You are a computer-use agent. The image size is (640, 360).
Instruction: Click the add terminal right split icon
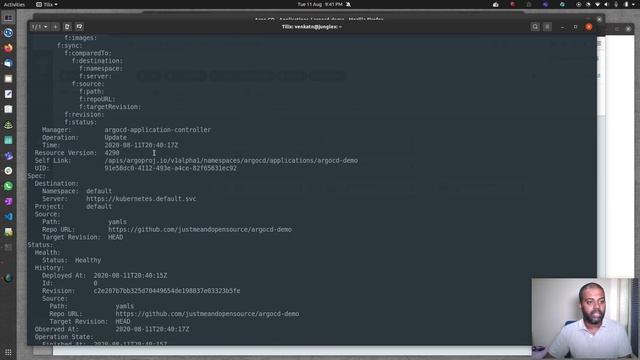(x=67, y=27)
